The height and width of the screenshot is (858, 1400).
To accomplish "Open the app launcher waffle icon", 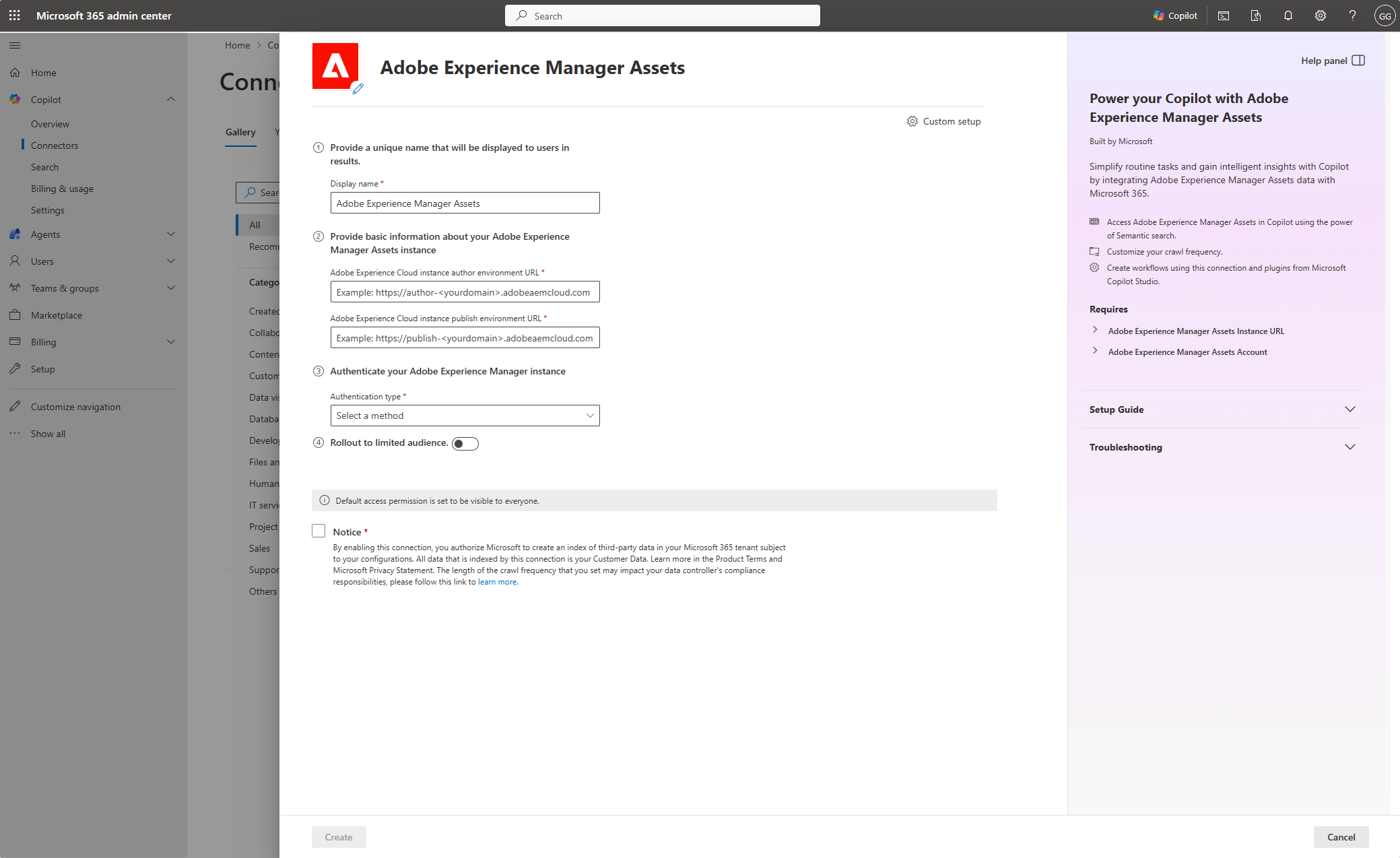I will [x=15, y=15].
